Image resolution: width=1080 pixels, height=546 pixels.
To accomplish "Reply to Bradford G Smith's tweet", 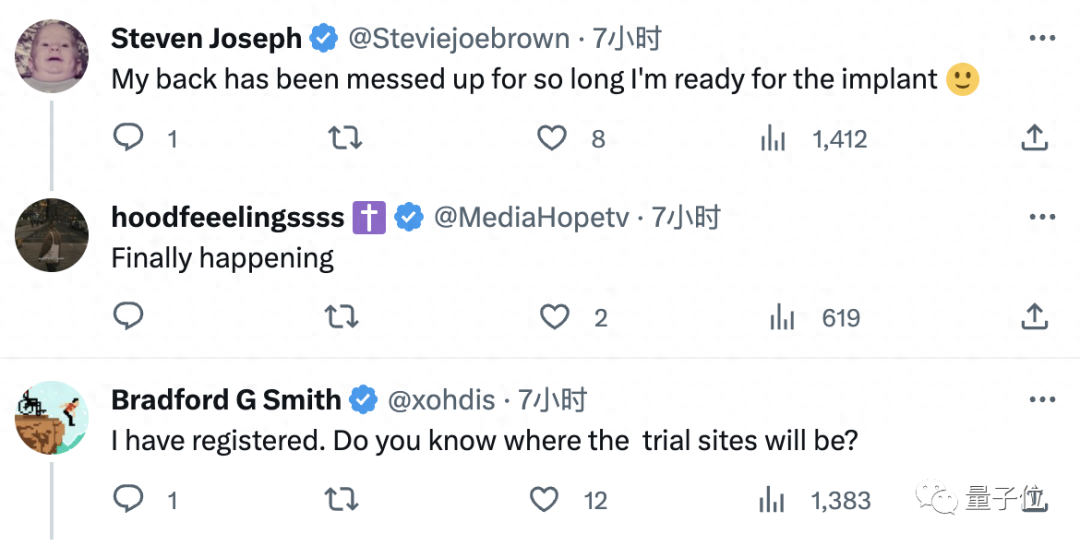I will [128, 498].
